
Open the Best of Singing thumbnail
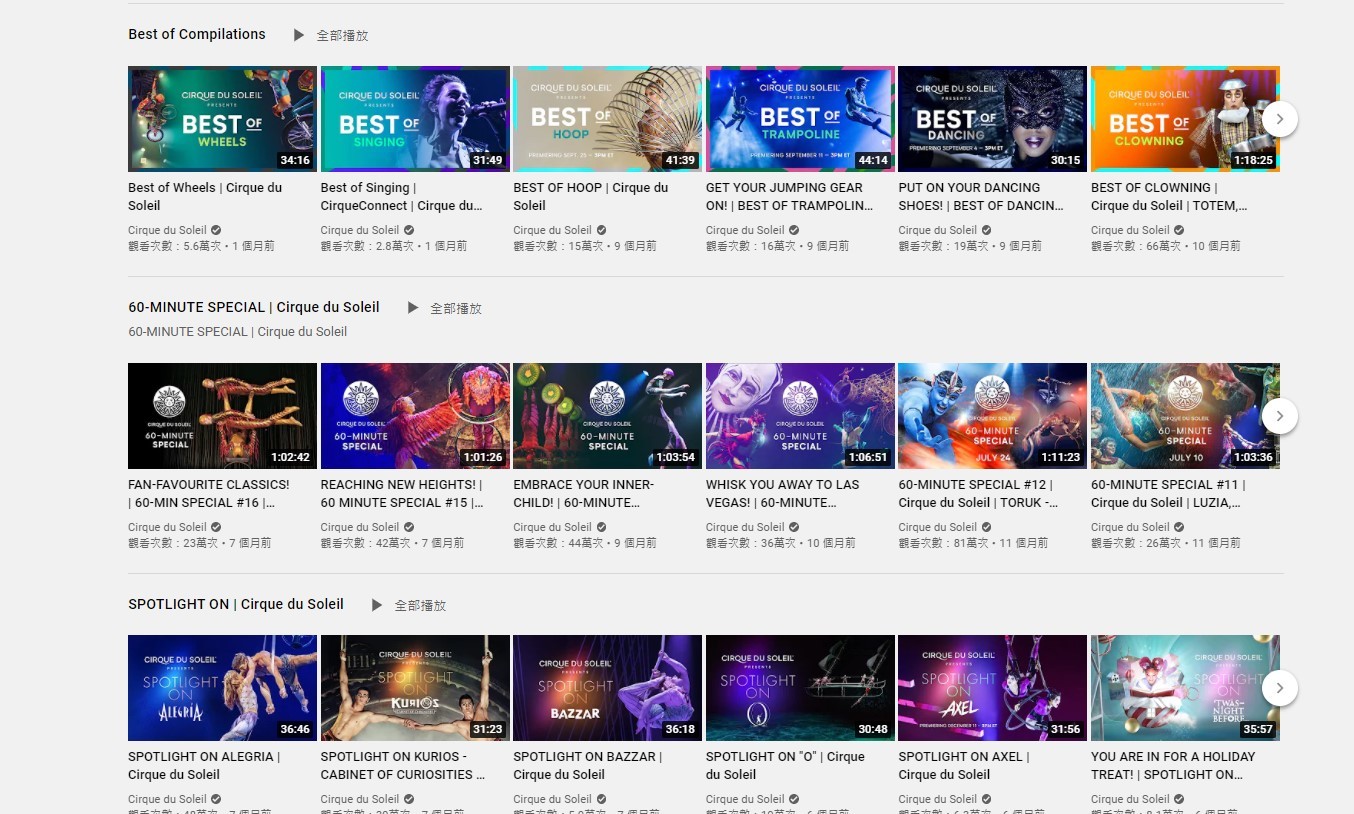point(415,119)
